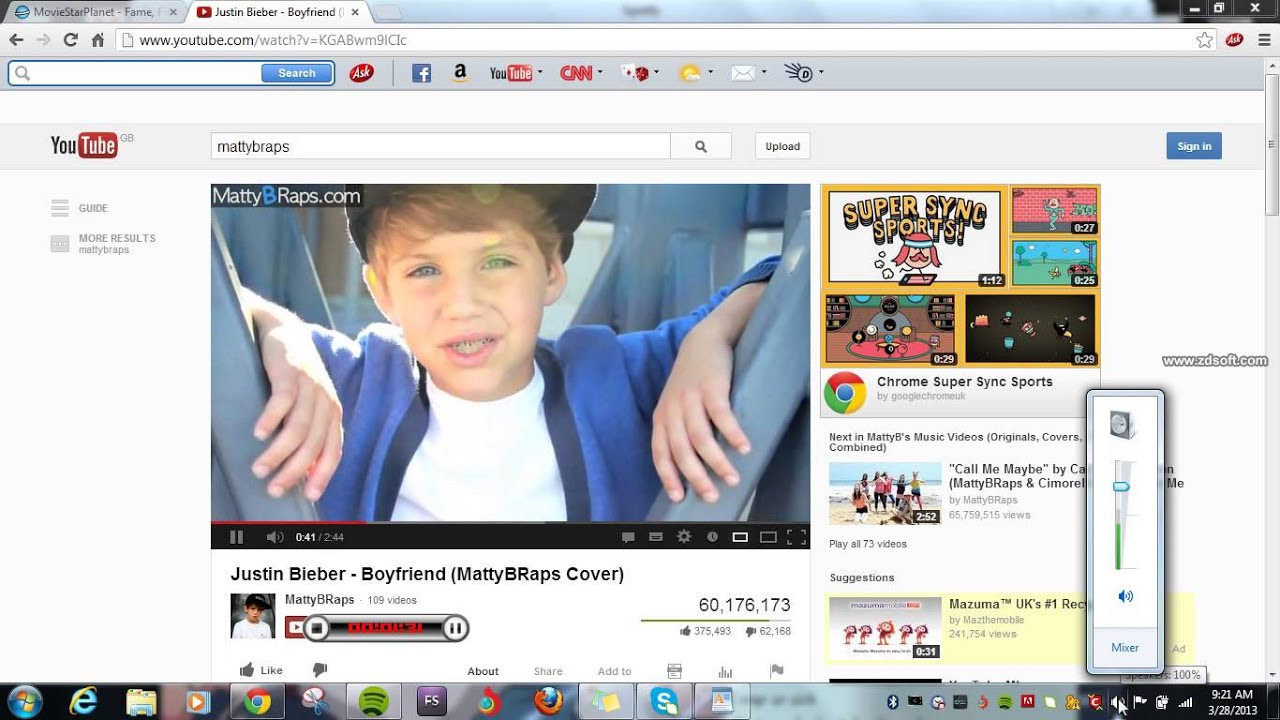Viewport: 1280px width, 720px height.
Task: Open Chrome menu hamburger icon
Action: [x=1264, y=40]
